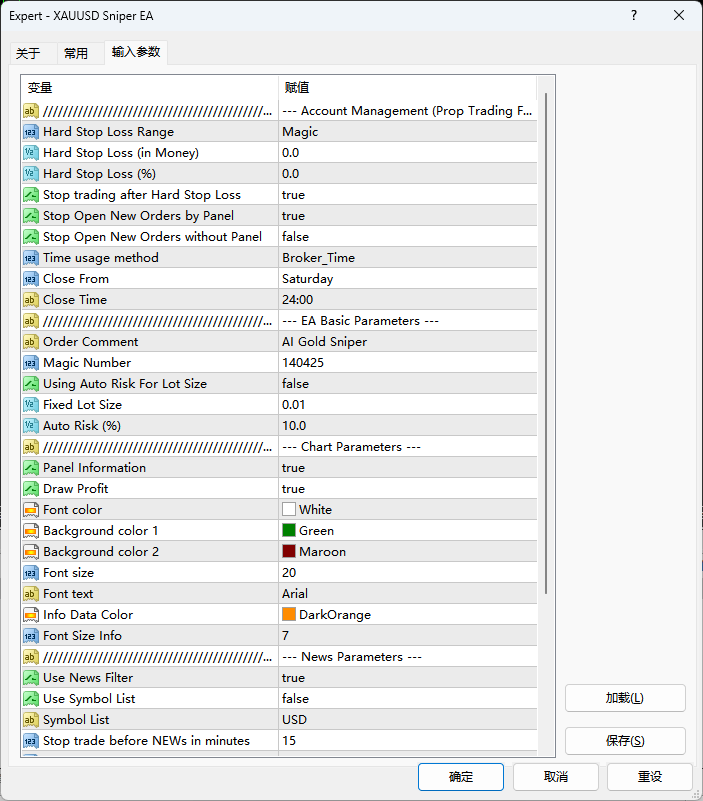Click the decimal icon beside Hard Stop Loss (in Money)
The height and width of the screenshot is (801, 703).
pos(31,153)
